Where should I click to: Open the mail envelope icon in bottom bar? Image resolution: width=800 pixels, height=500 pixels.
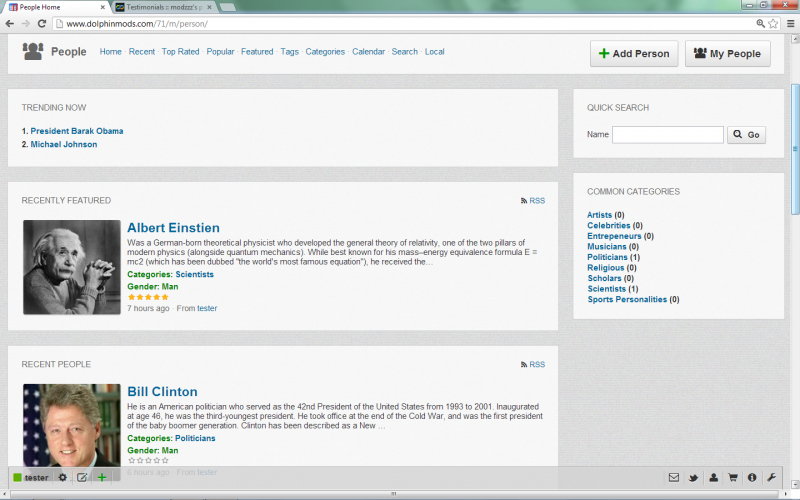[674, 478]
